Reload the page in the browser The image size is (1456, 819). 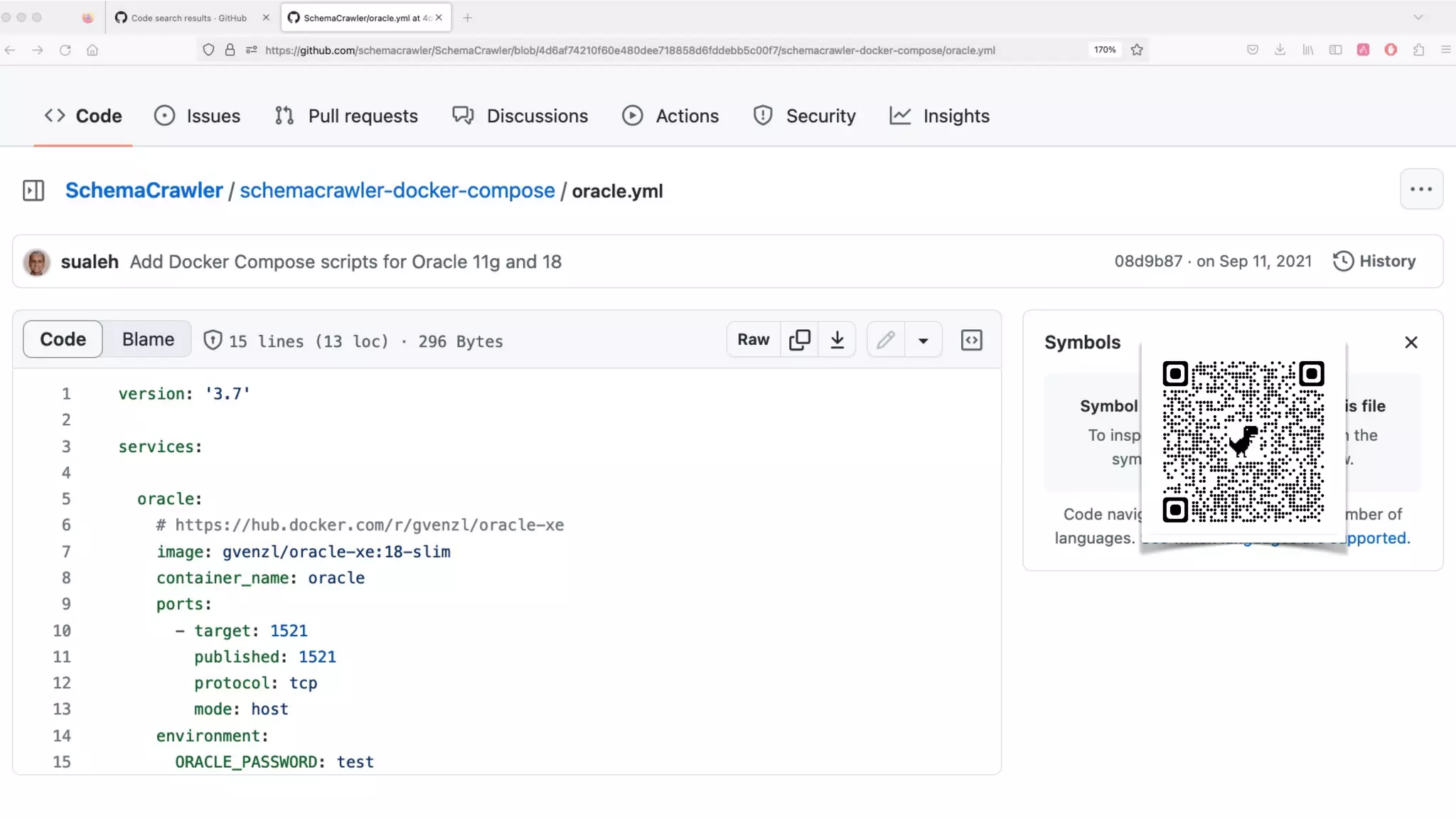click(x=65, y=50)
